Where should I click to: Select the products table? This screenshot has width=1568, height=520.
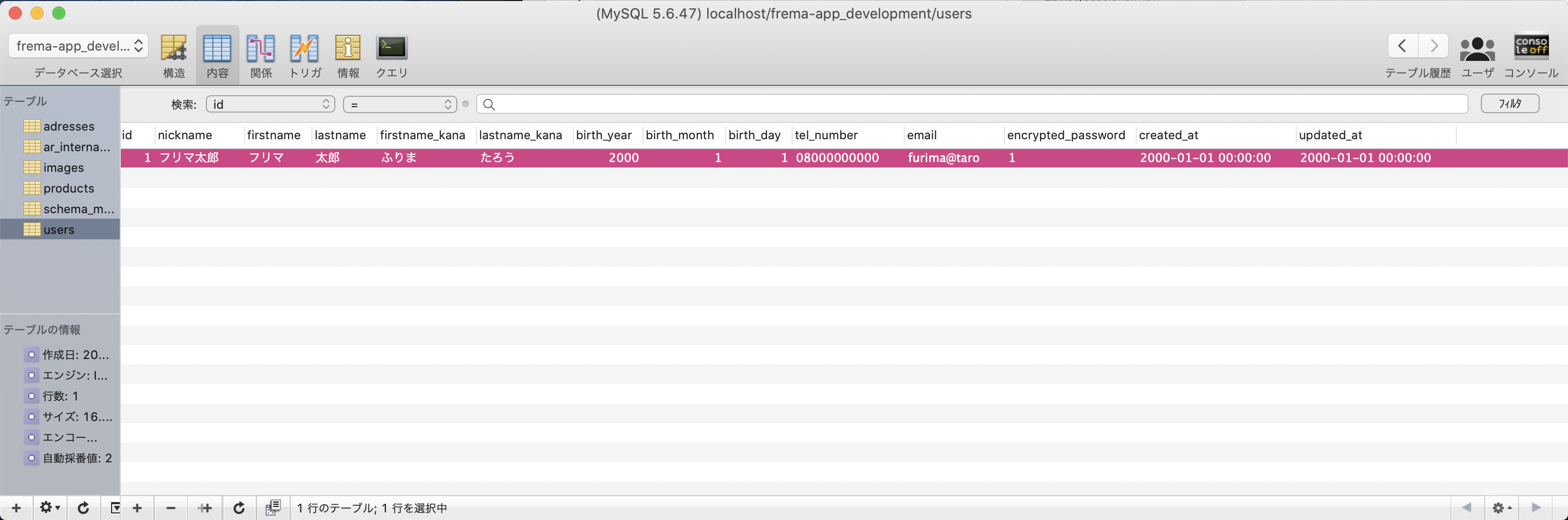(x=60, y=188)
